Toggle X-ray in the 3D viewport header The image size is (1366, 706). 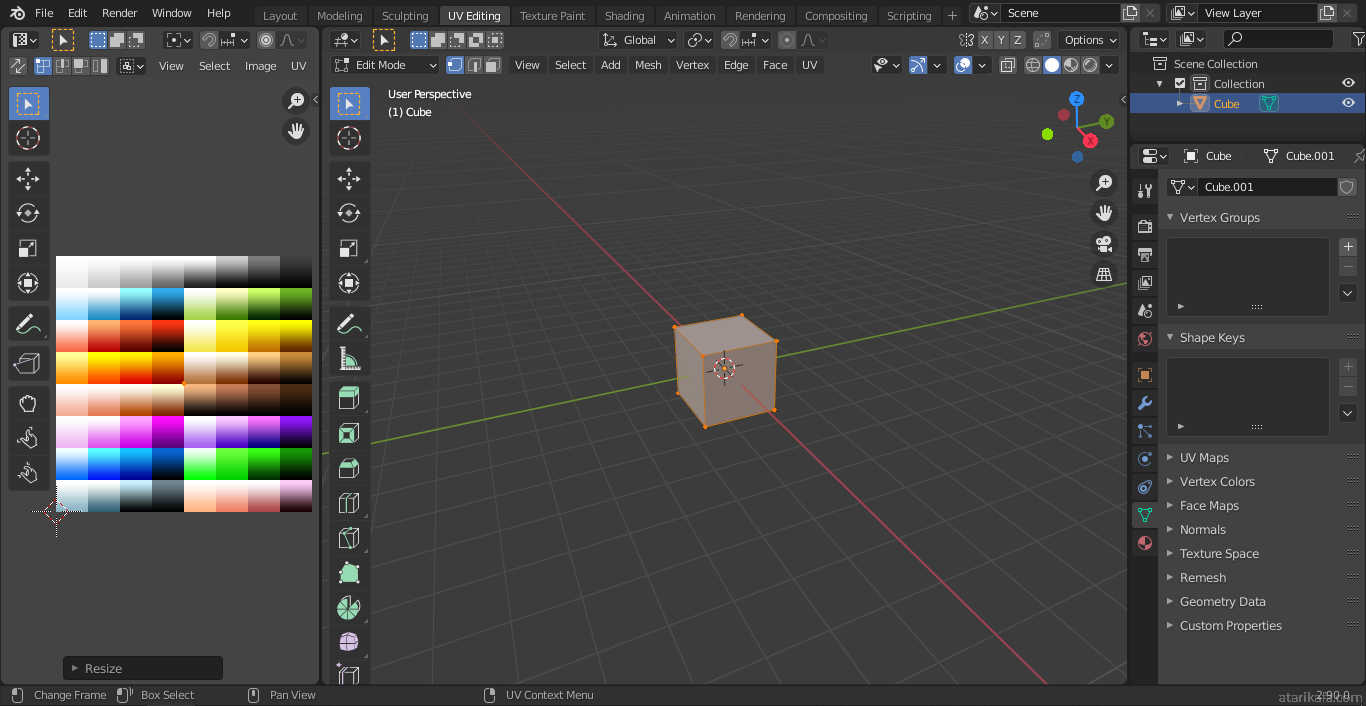coord(1008,65)
